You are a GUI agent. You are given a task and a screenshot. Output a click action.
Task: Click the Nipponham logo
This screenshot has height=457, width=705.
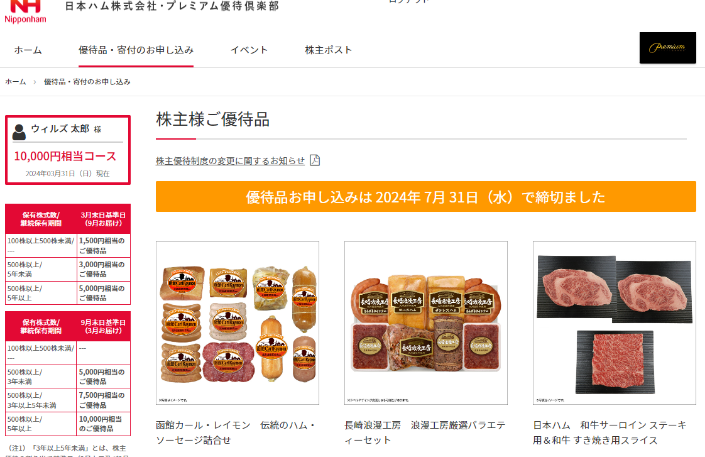point(25,11)
